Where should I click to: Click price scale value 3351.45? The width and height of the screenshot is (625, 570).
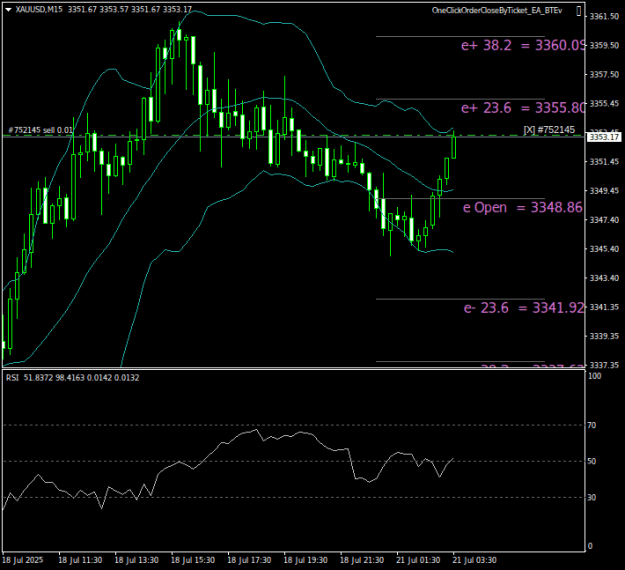[604, 161]
